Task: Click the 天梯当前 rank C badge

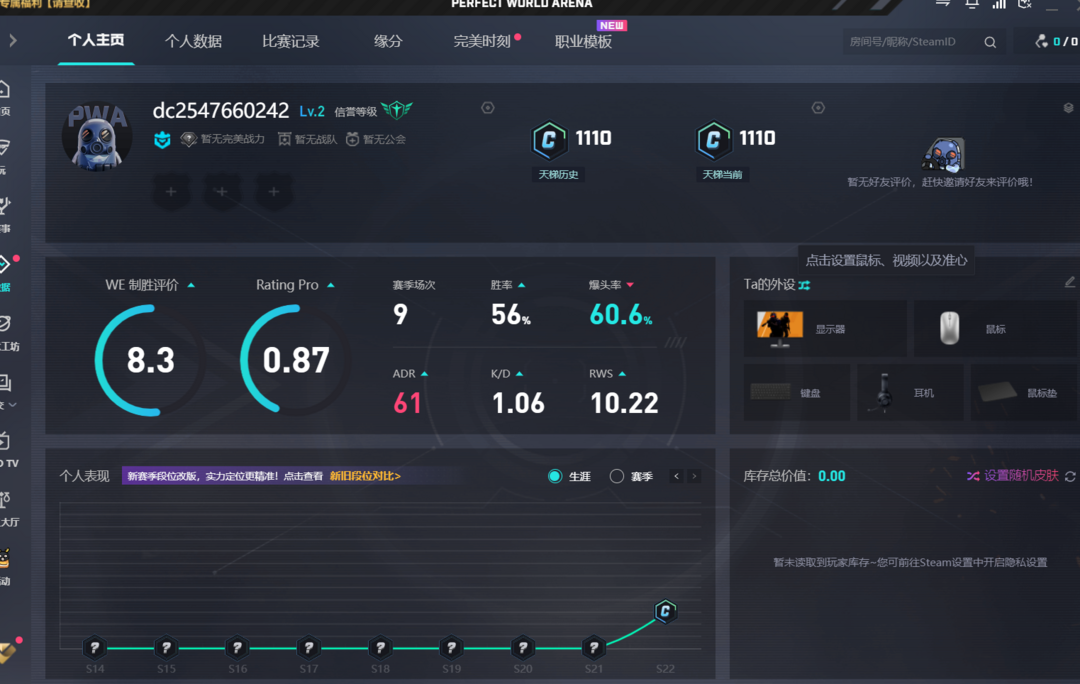Action: (x=712, y=141)
